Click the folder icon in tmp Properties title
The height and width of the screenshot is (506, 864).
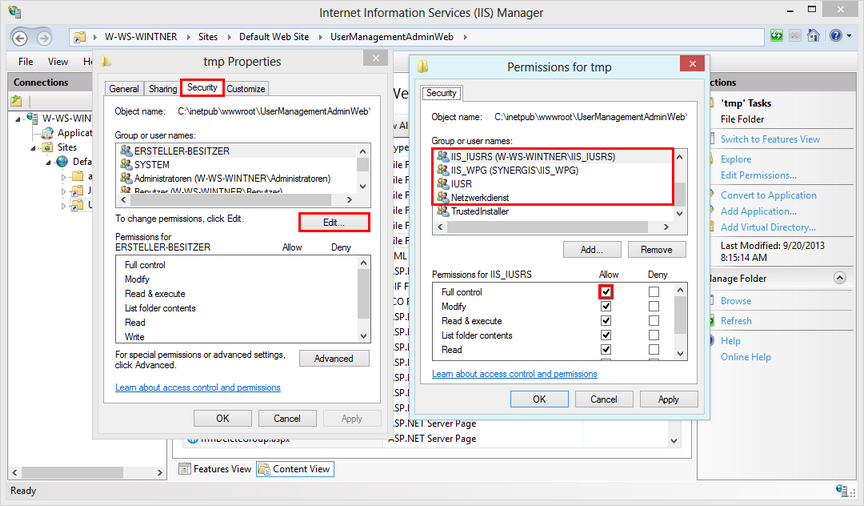(x=106, y=61)
